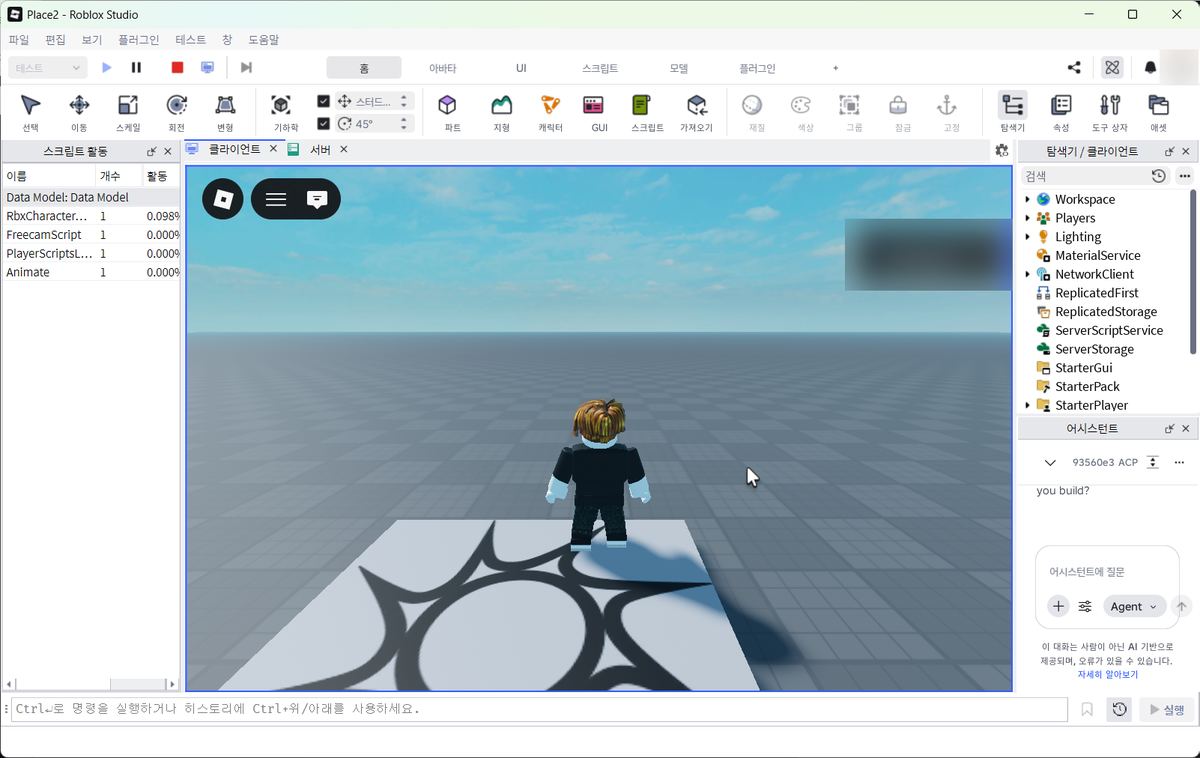The image size is (1200, 758).
Task: Follow the 자세히 알아보기 link
Action: pos(1108,675)
